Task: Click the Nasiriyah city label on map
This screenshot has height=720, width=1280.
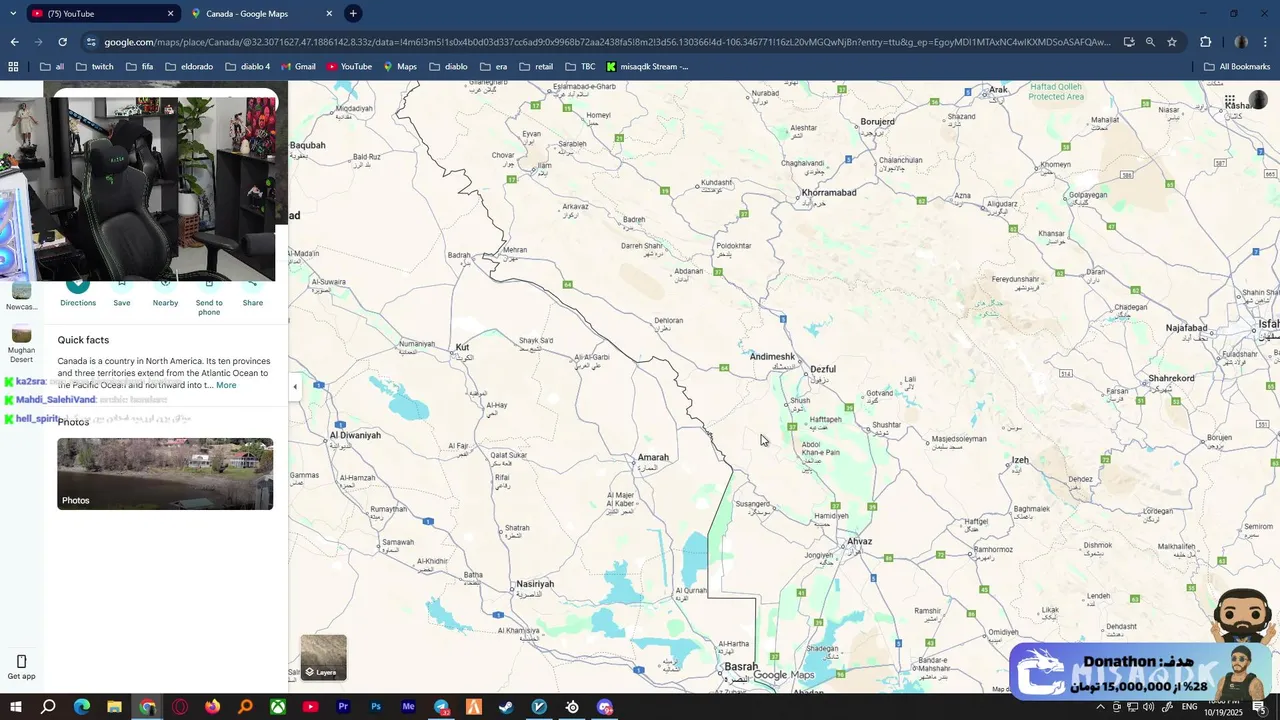Action: (x=535, y=584)
